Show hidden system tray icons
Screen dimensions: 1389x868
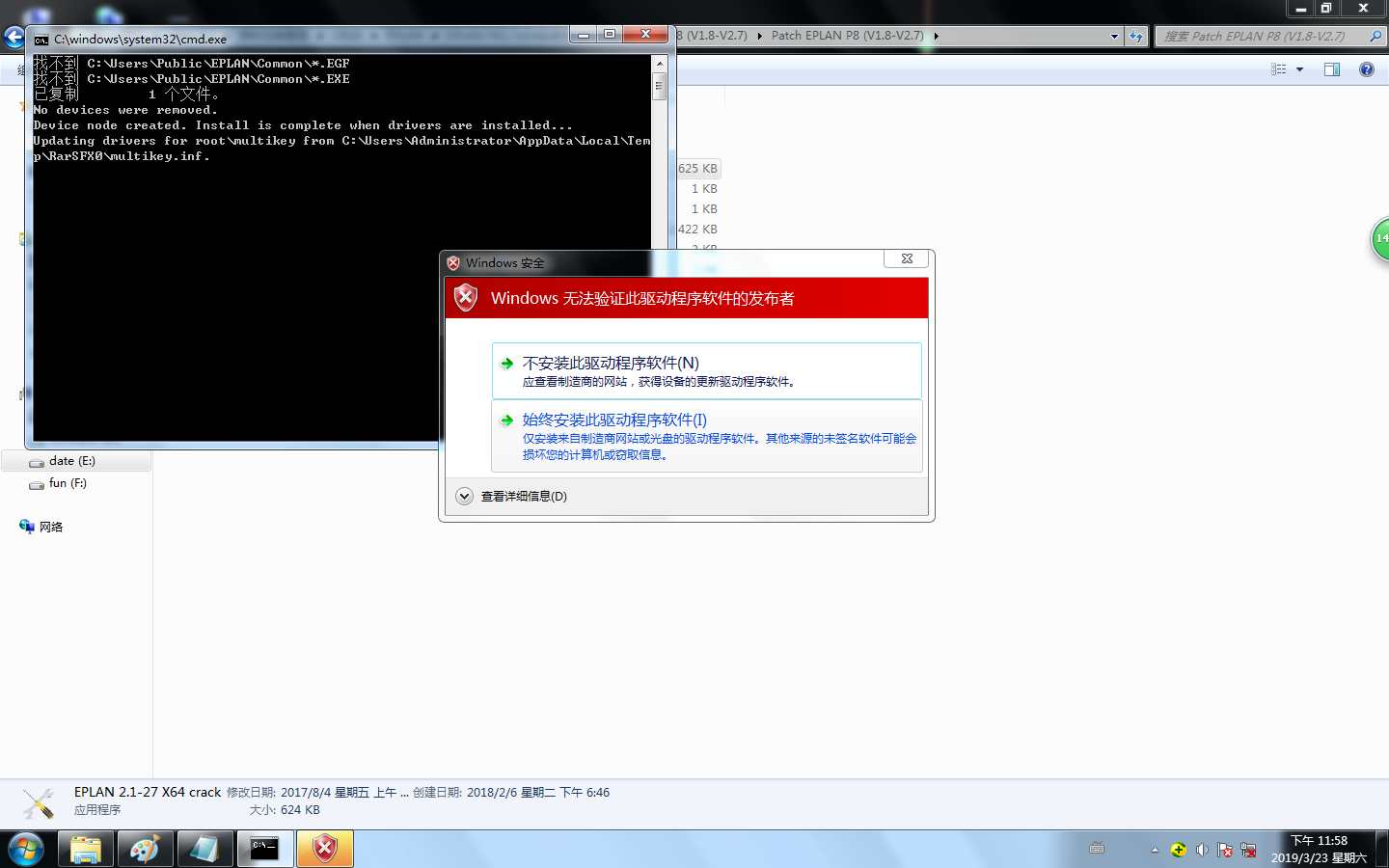[1155, 850]
